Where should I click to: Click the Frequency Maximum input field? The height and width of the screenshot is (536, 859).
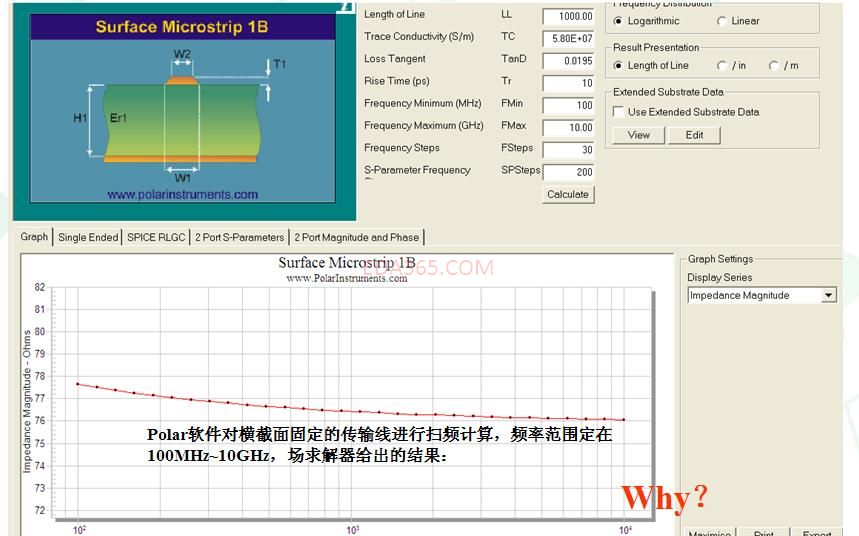point(568,127)
